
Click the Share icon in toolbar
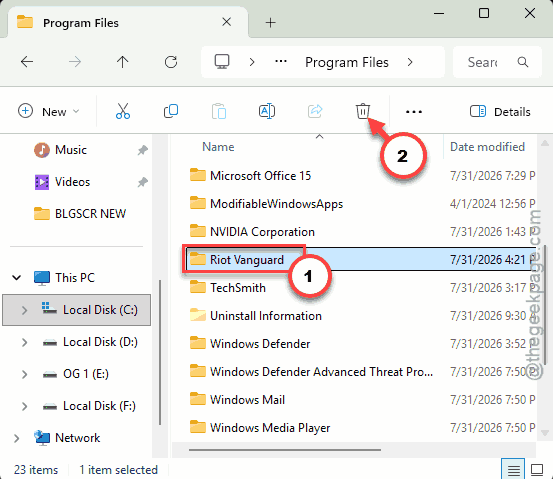[x=315, y=111]
